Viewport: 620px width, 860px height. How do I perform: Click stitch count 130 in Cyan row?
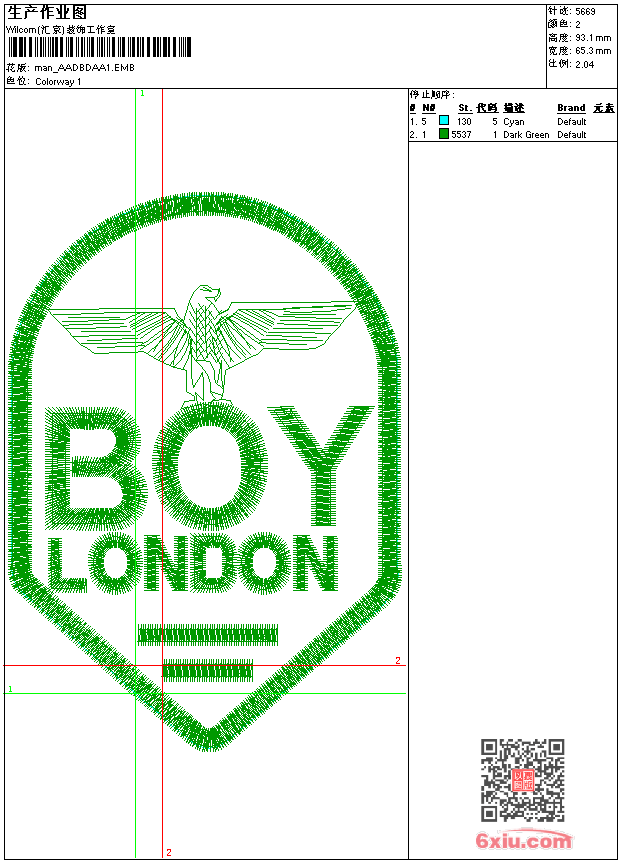tap(464, 122)
